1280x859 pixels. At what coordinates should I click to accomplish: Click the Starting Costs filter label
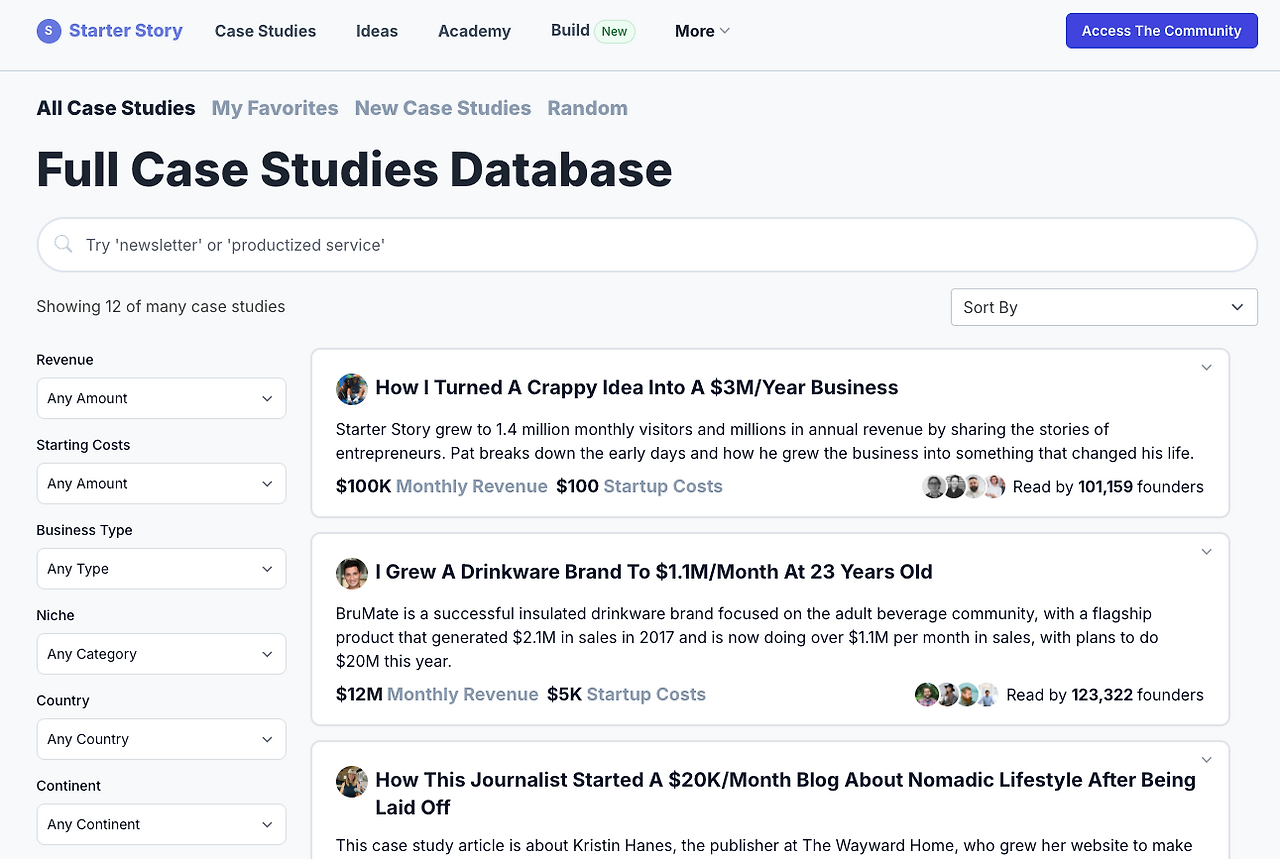pos(83,445)
